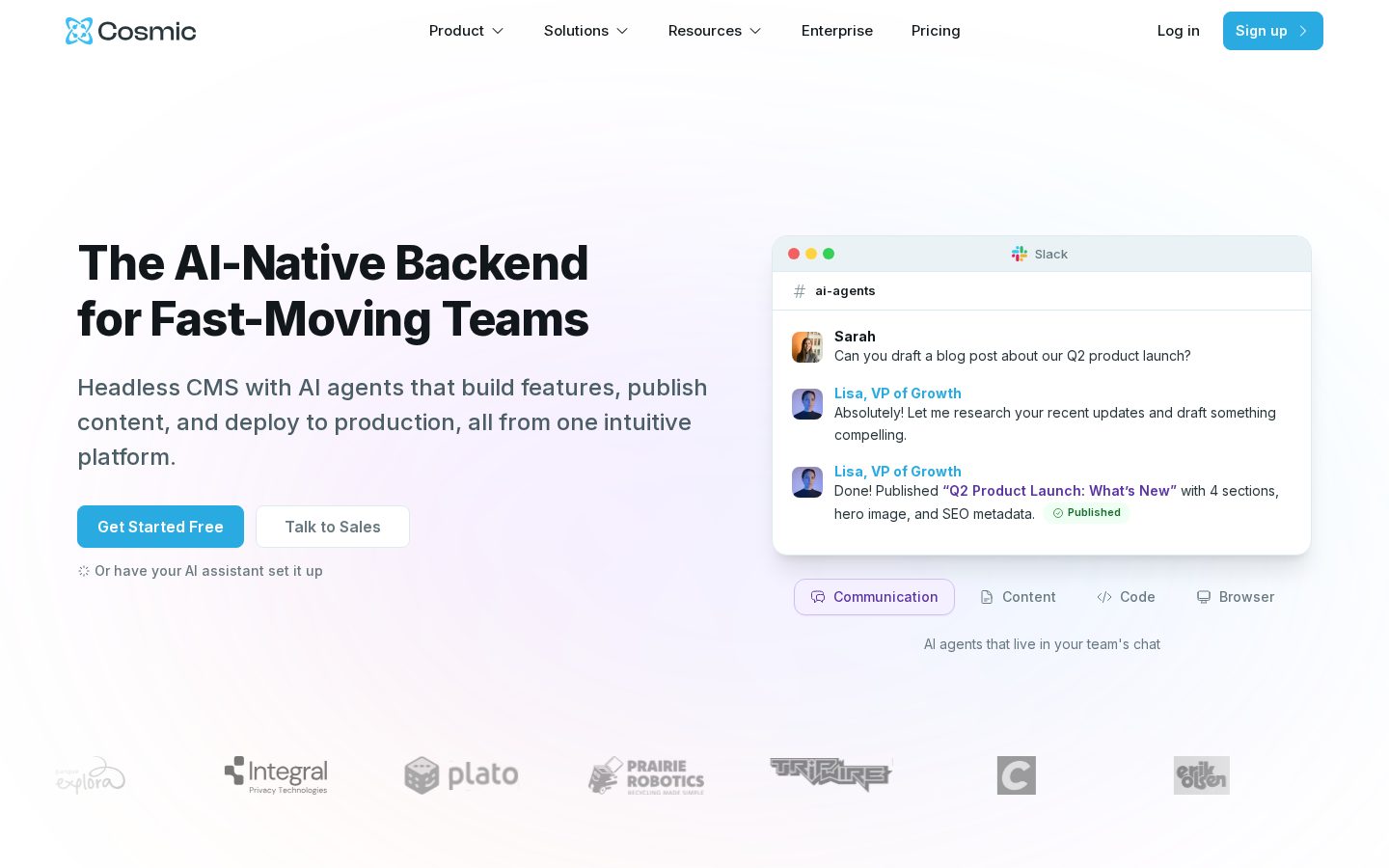Expand the Resources menu chevron
The width and height of the screenshot is (1389, 868).
tap(755, 31)
